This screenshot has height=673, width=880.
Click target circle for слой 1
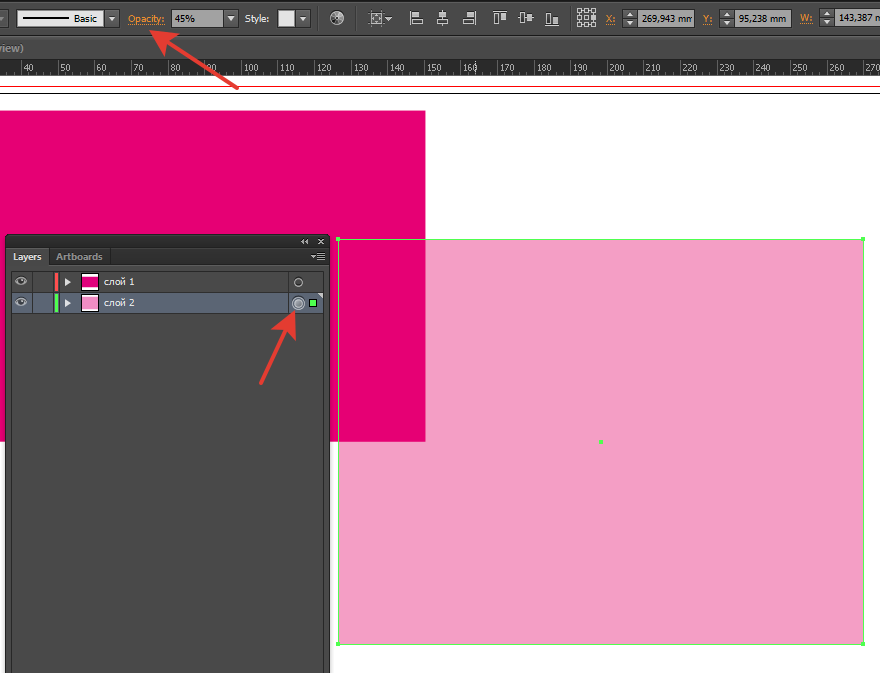coord(299,282)
